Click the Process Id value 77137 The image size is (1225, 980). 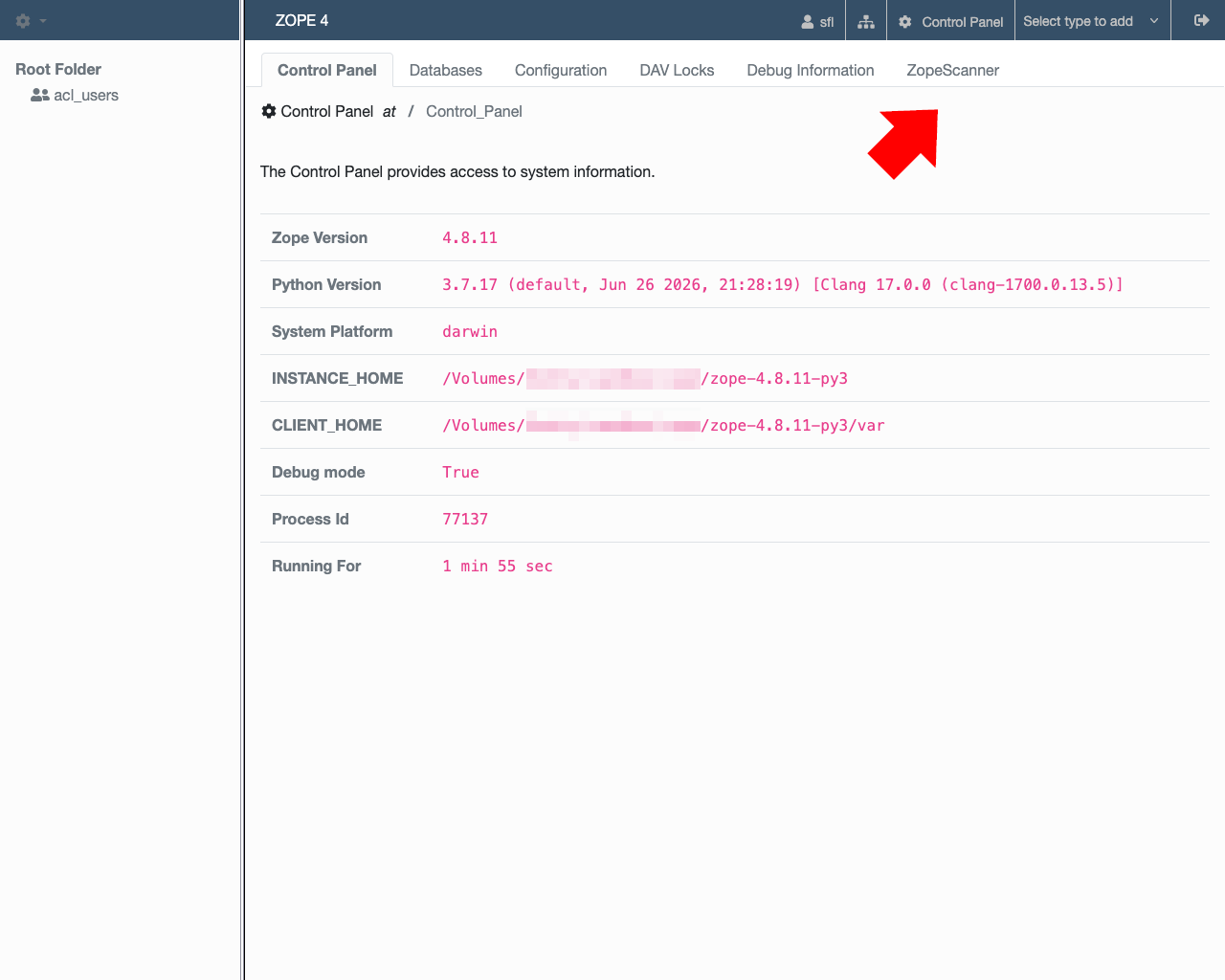coord(465,519)
